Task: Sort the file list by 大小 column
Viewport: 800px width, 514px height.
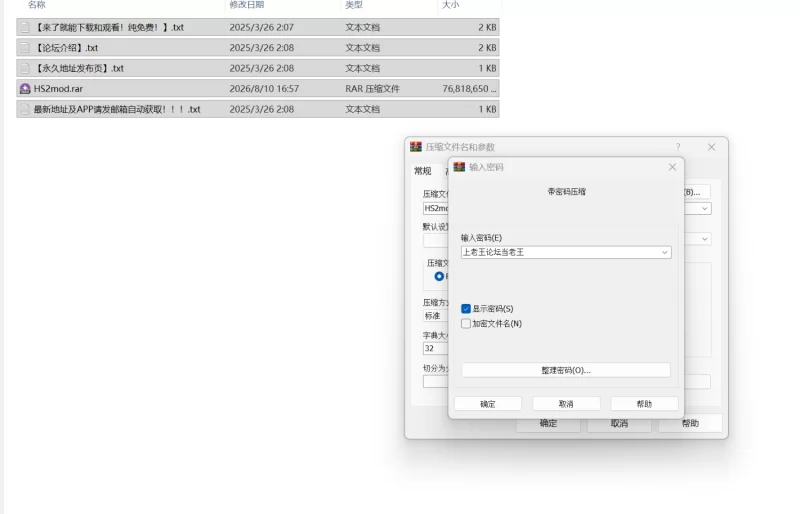Action: tap(451, 5)
